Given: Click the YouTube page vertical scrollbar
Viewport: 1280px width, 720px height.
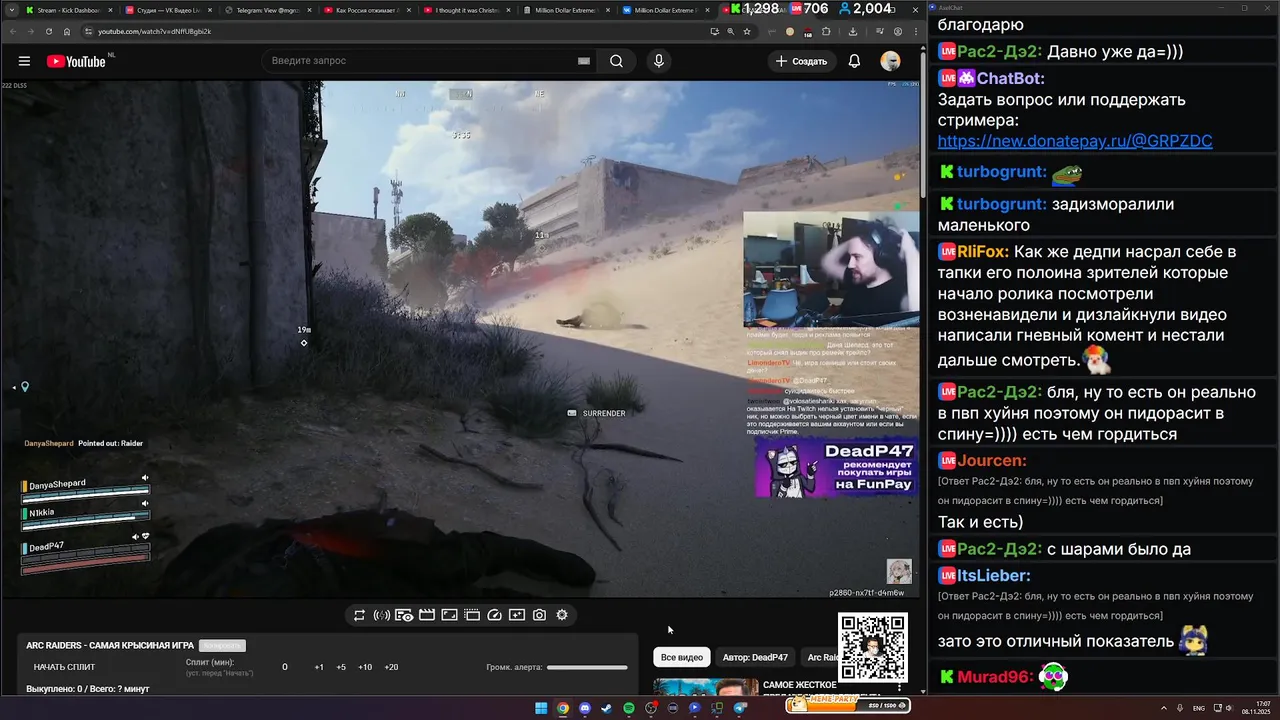Looking at the screenshot, I should (923, 125).
